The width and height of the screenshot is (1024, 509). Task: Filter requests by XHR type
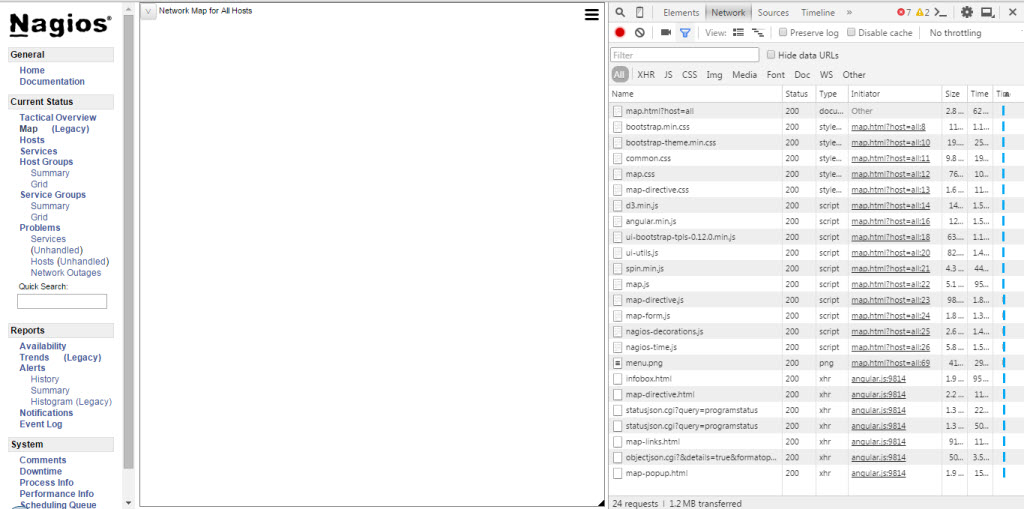point(646,75)
